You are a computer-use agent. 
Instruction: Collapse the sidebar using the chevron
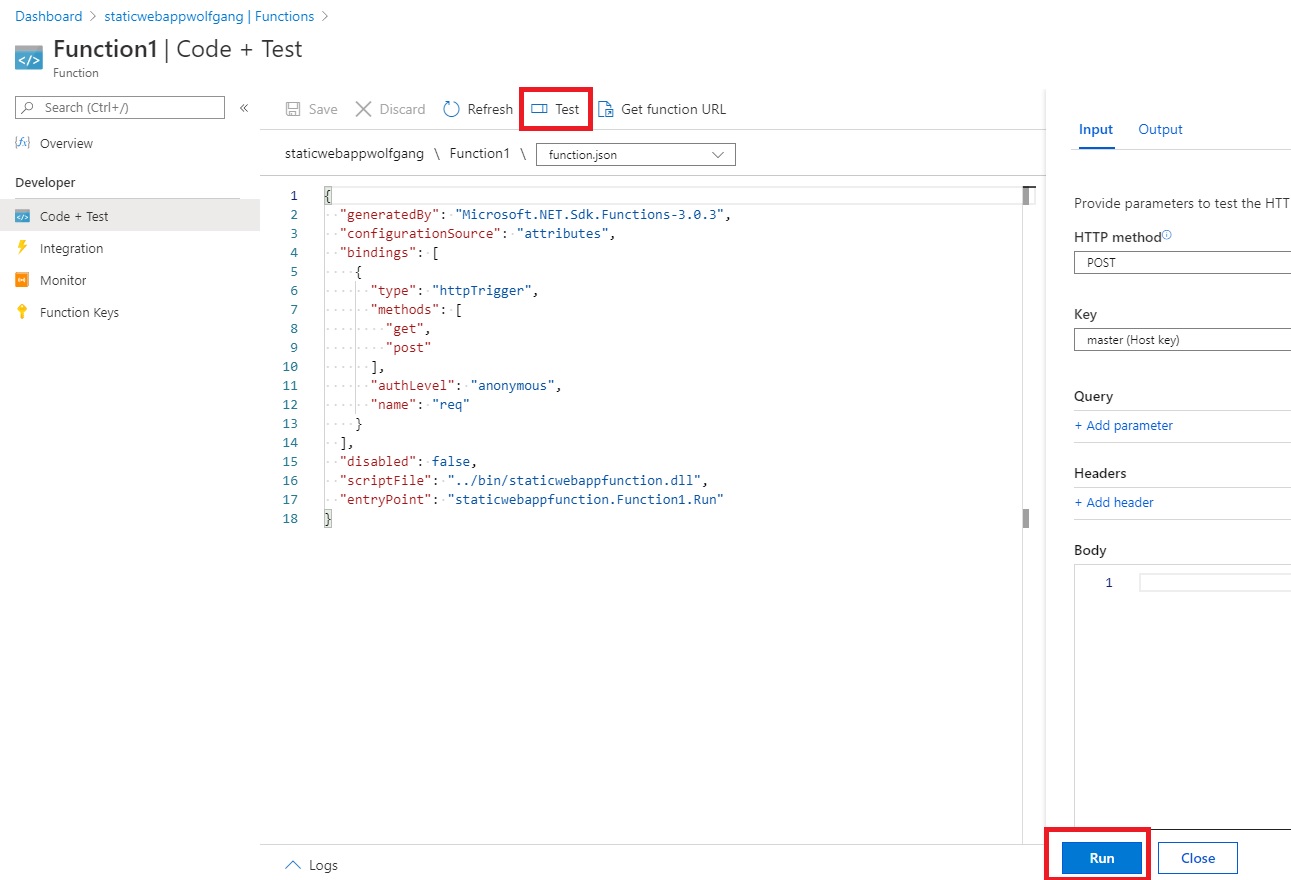[x=246, y=107]
